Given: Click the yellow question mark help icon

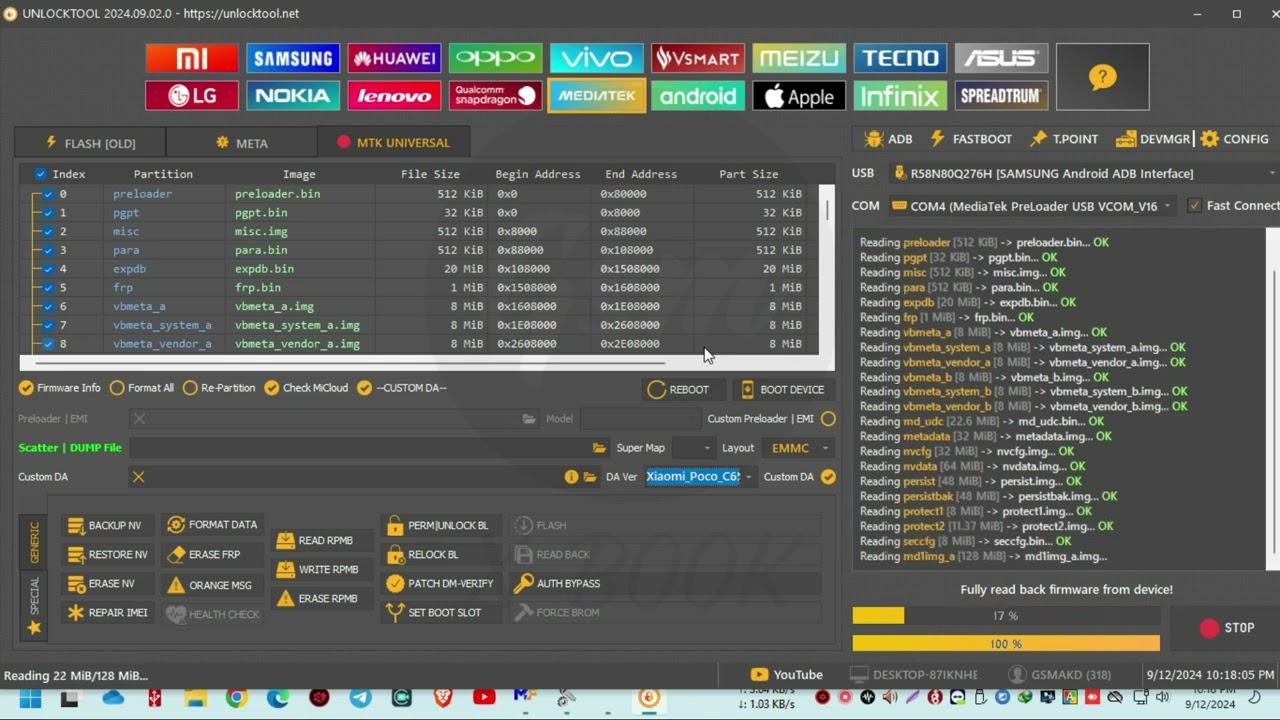Looking at the screenshot, I should tap(1102, 77).
